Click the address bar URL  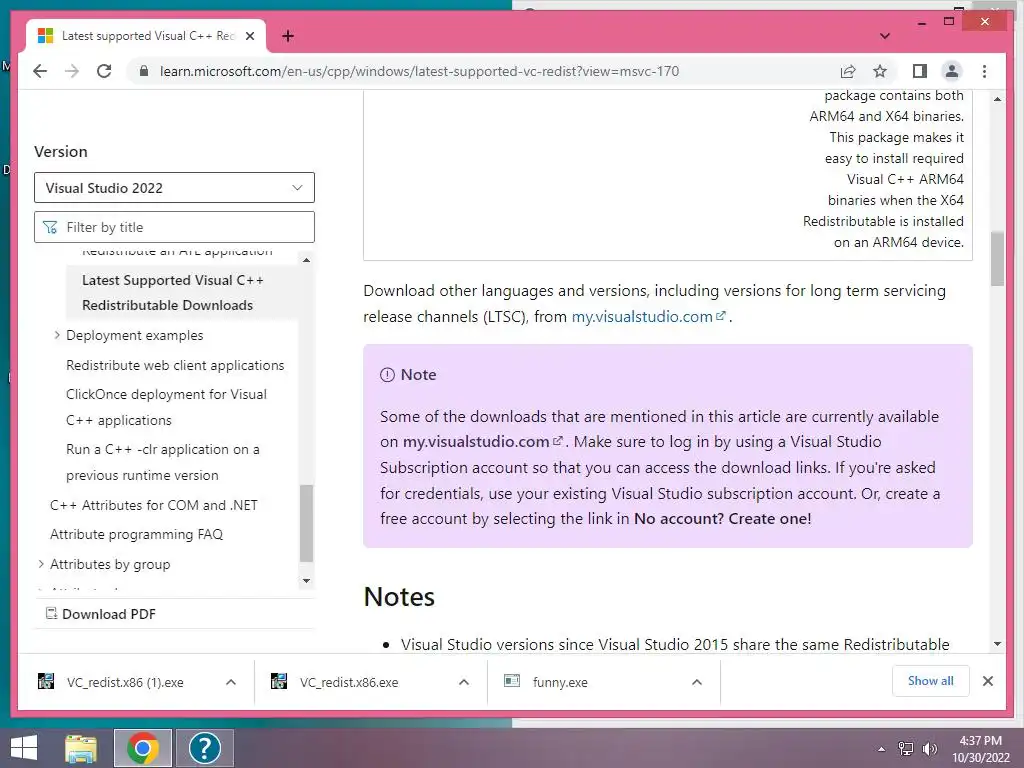(419, 71)
